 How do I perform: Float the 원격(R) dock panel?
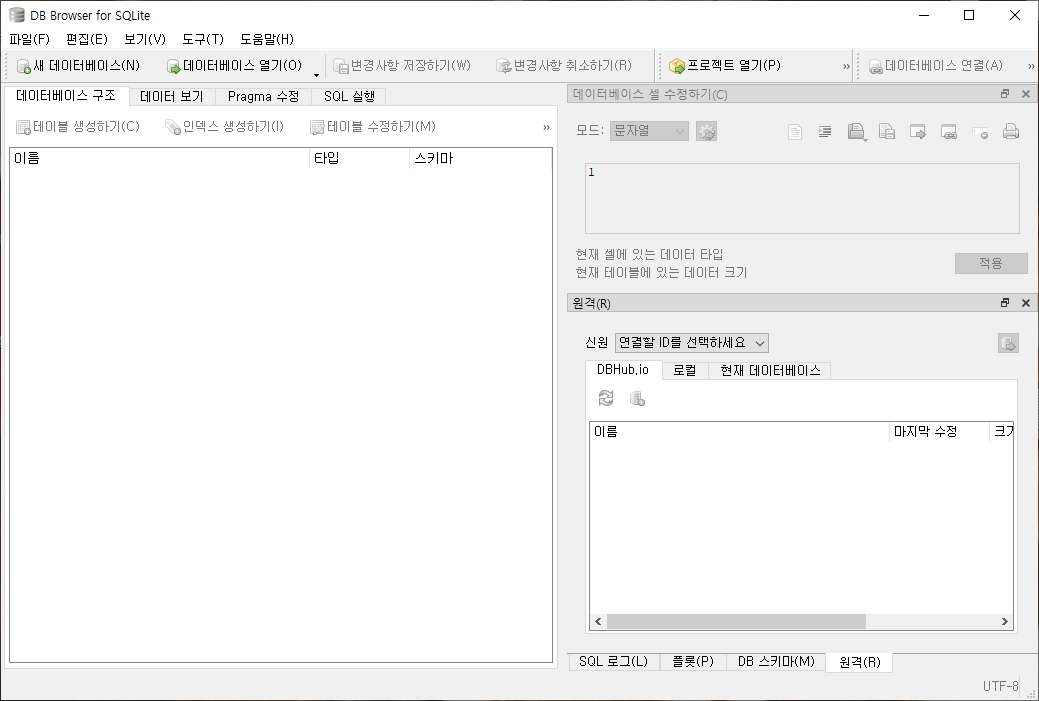click(x=1005, y=303)
